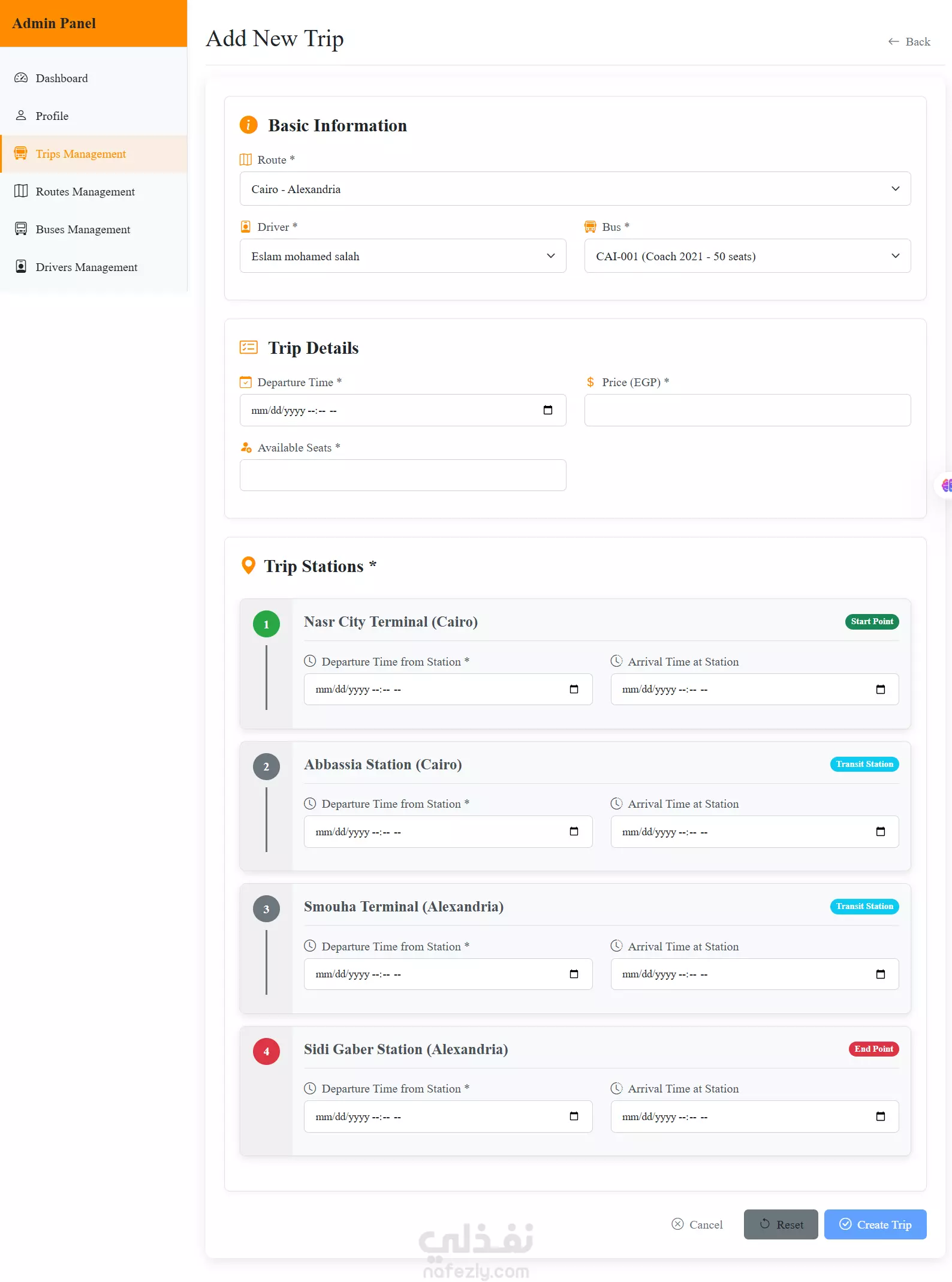Viewport: 952px width, 1282px height.
Task: Click the floating brain icon at right edge
Action: coord(946,485)
